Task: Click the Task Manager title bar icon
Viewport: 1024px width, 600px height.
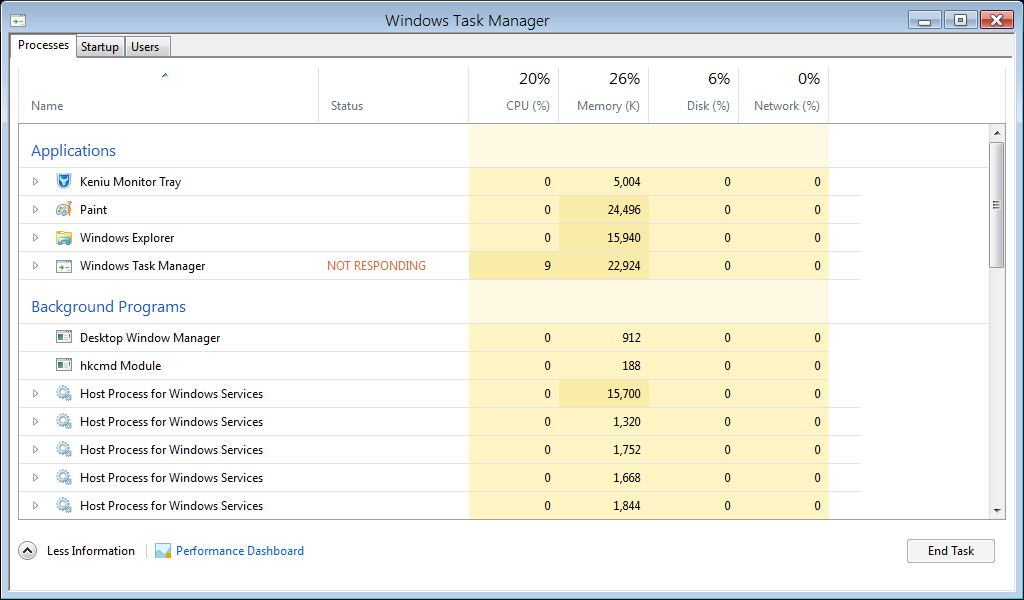Action: [18, 21]
